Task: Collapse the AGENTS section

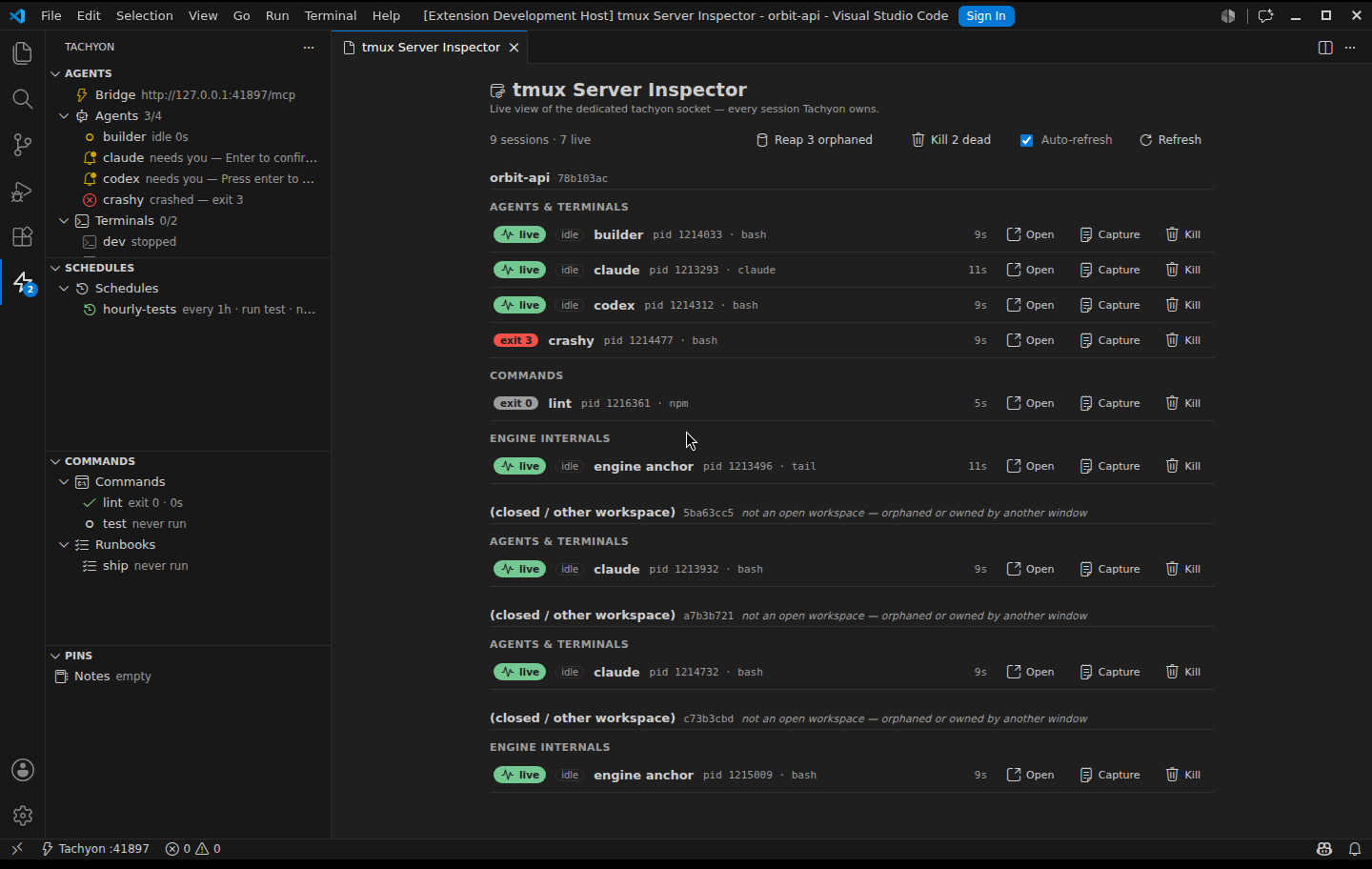Action: pos(55,73)
